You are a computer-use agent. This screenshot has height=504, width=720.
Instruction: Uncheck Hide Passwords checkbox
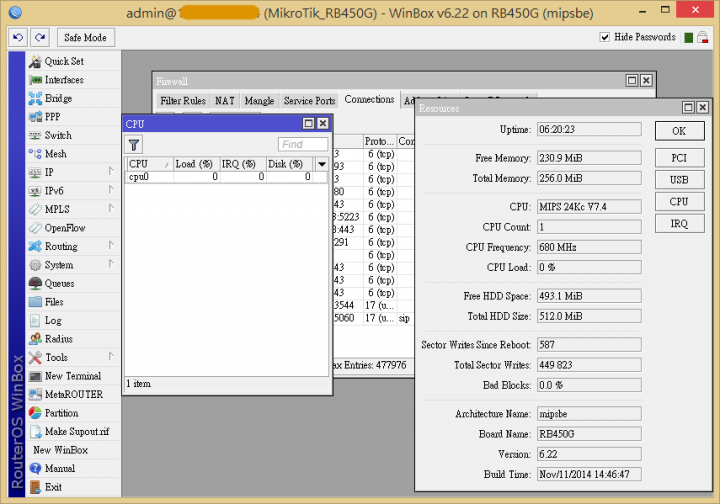tap(605, 37)
